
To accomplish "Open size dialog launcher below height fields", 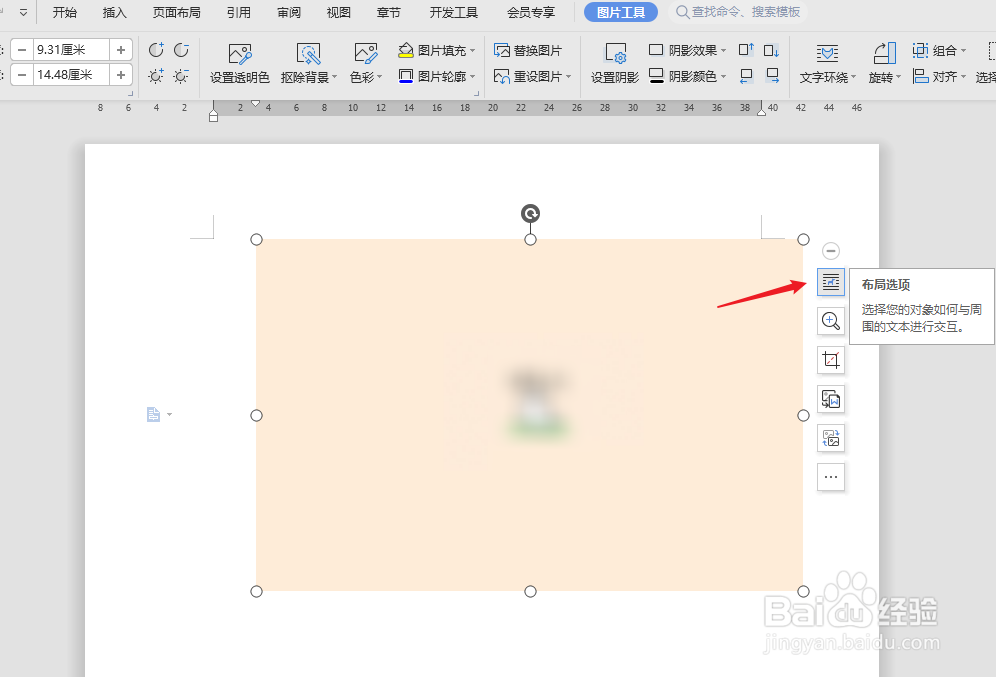I will [131, 93].
